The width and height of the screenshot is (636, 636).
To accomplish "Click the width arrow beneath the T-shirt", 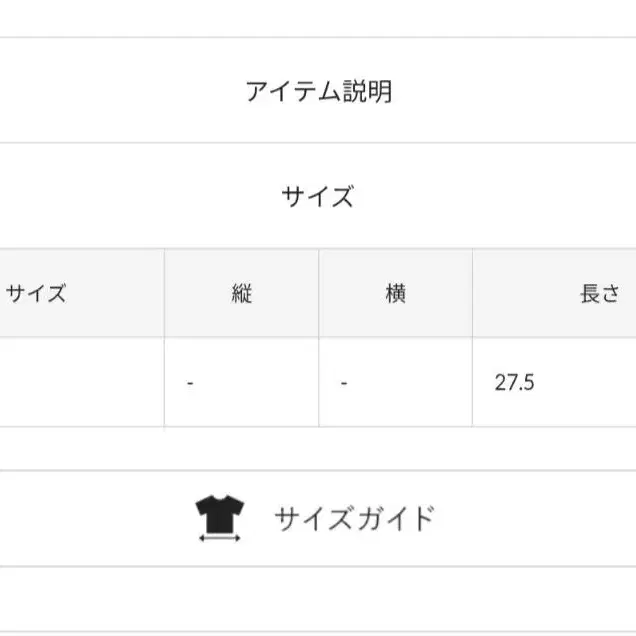I will pos(219,538).
